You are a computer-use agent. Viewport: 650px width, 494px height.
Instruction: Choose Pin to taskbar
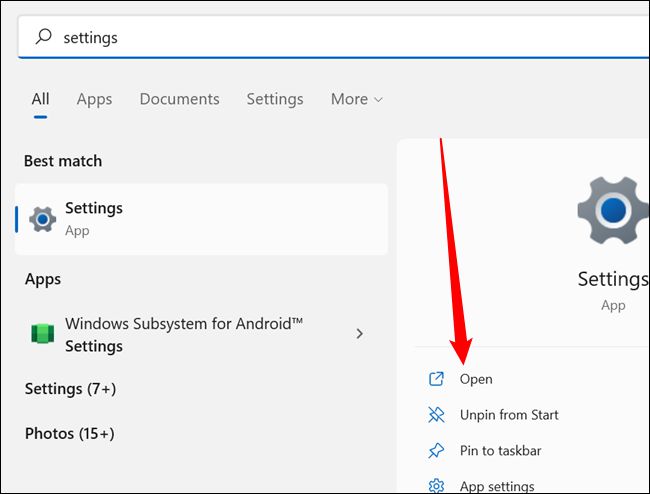(x=500, y=451)
